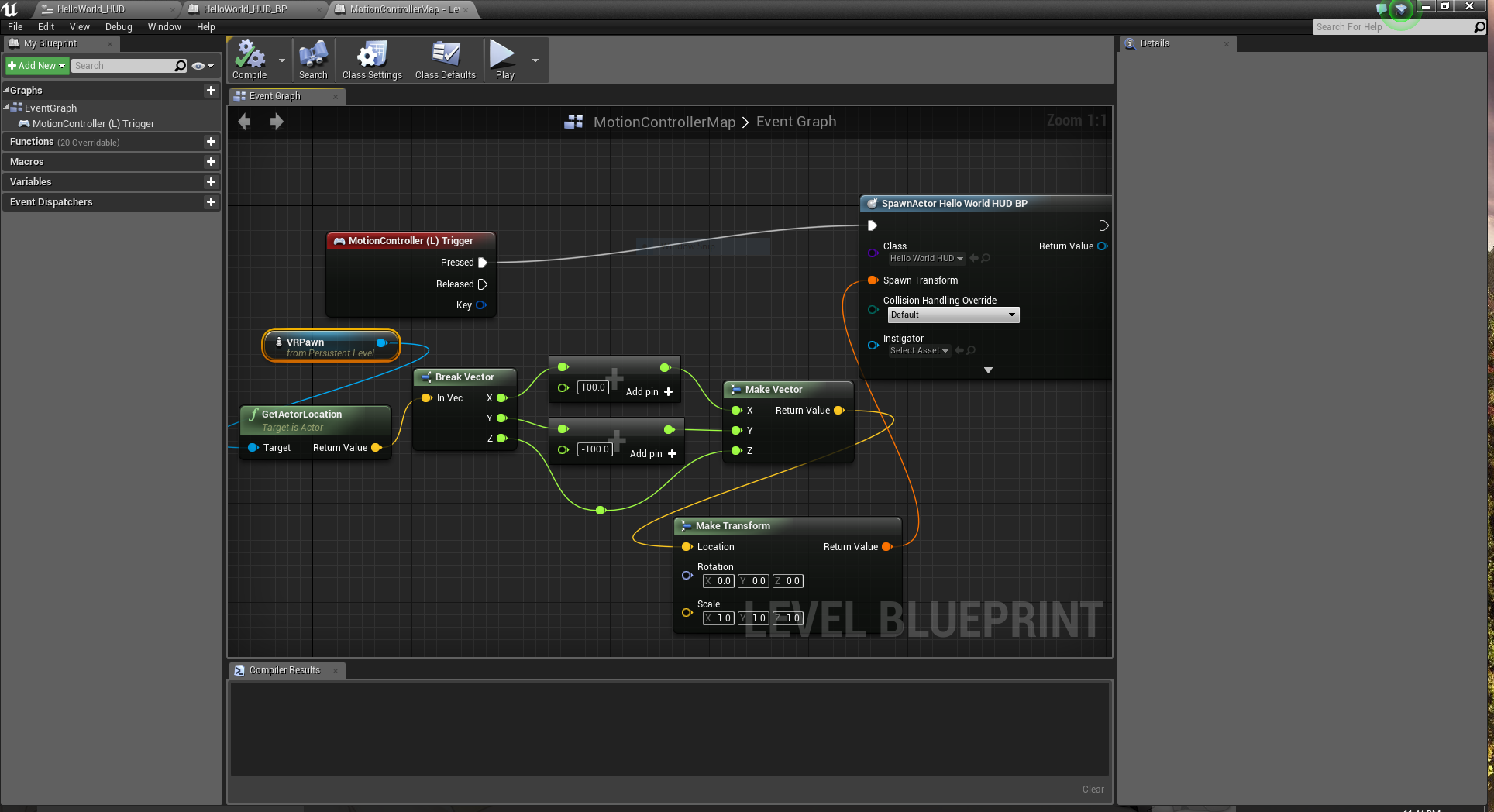Open Compile options dropdown arrow
1494x812 pixels.
tap(281, 60)
